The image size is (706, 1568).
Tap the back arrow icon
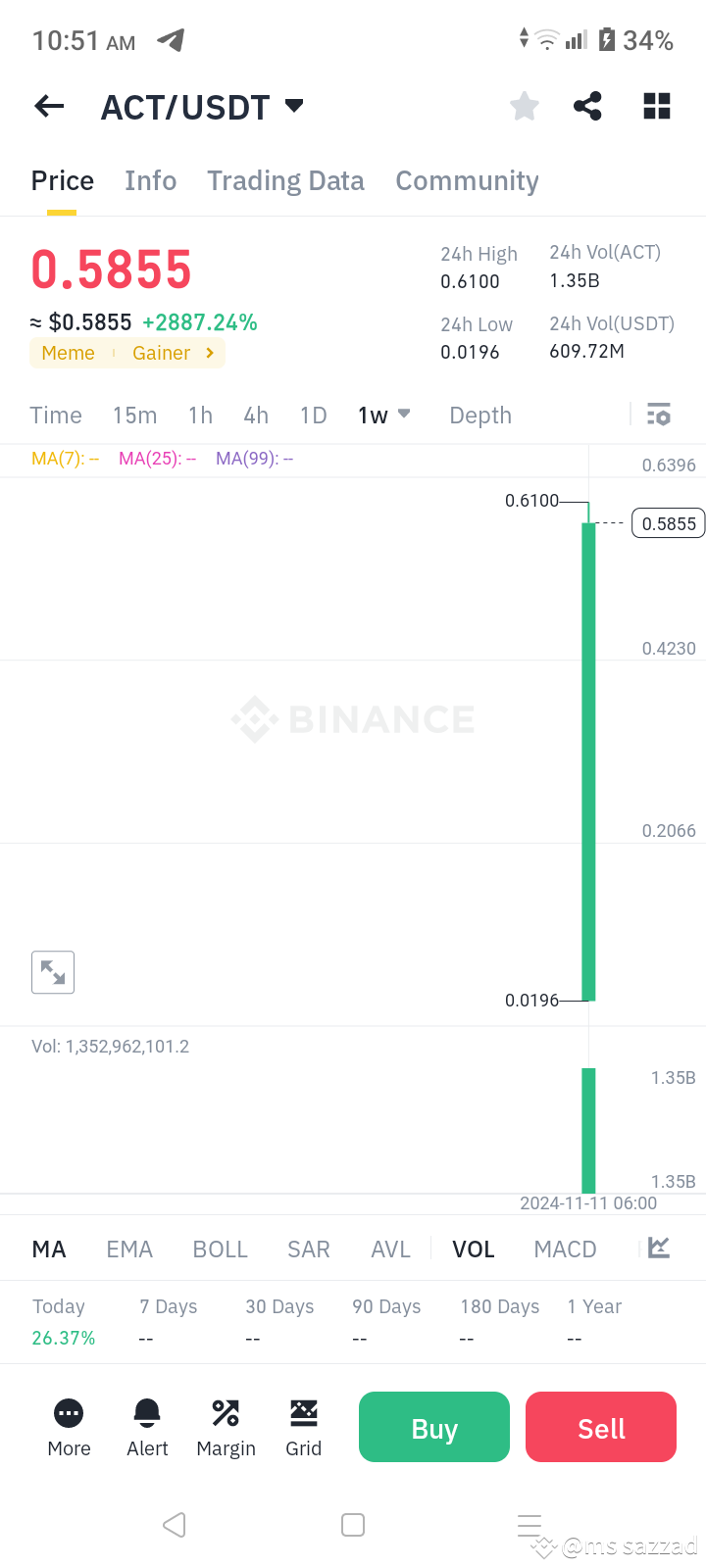pos(49,106)
